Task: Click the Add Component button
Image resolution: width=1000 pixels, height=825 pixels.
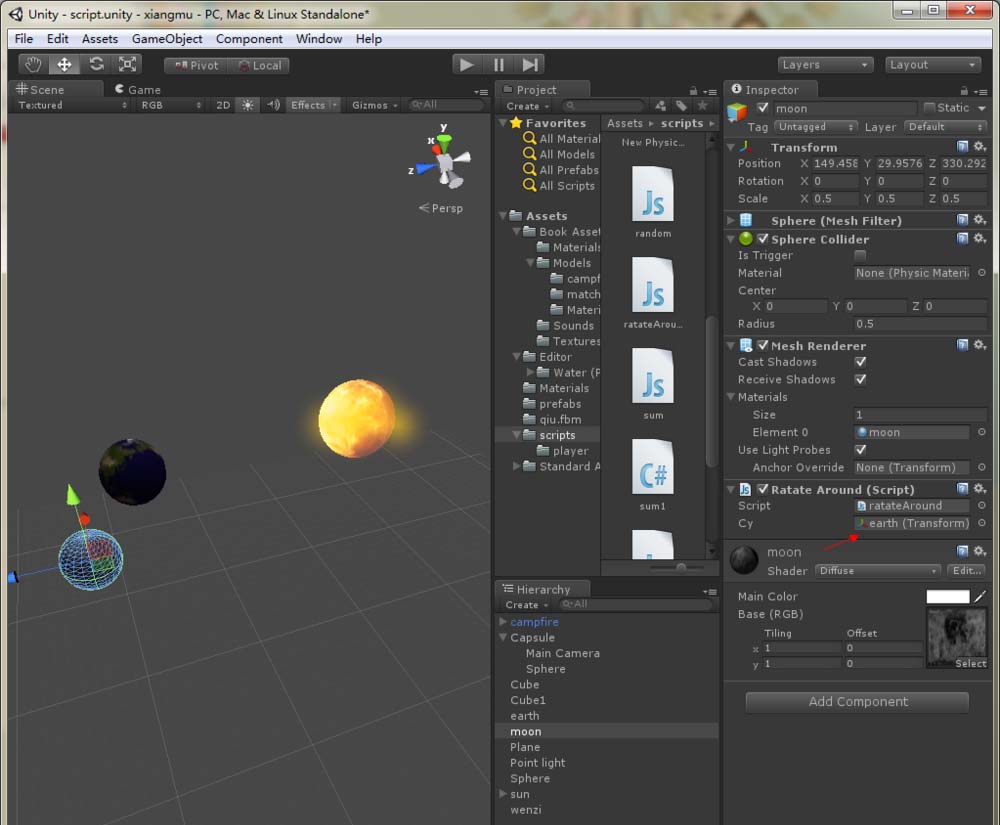Action: click(857, 701)
